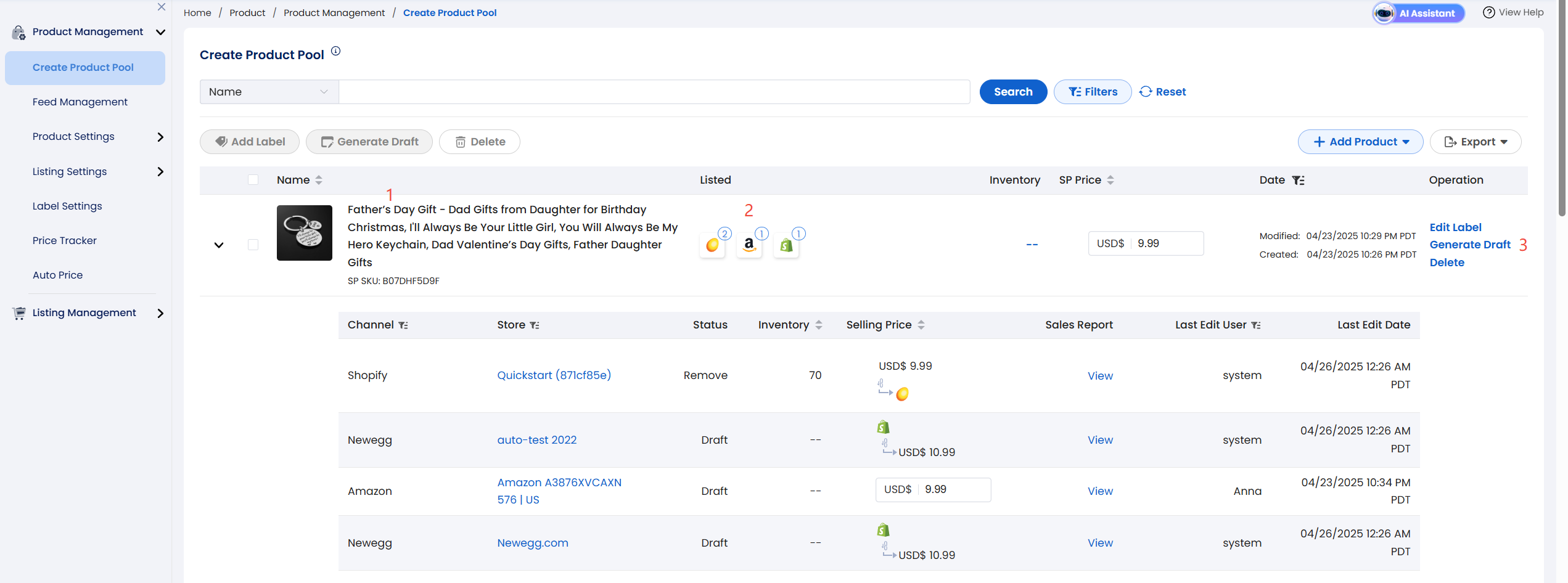The height and width of the screenshot is (583, 1568).
Task: Click the Amazon row selling price input
Action: tap(933, 490)
